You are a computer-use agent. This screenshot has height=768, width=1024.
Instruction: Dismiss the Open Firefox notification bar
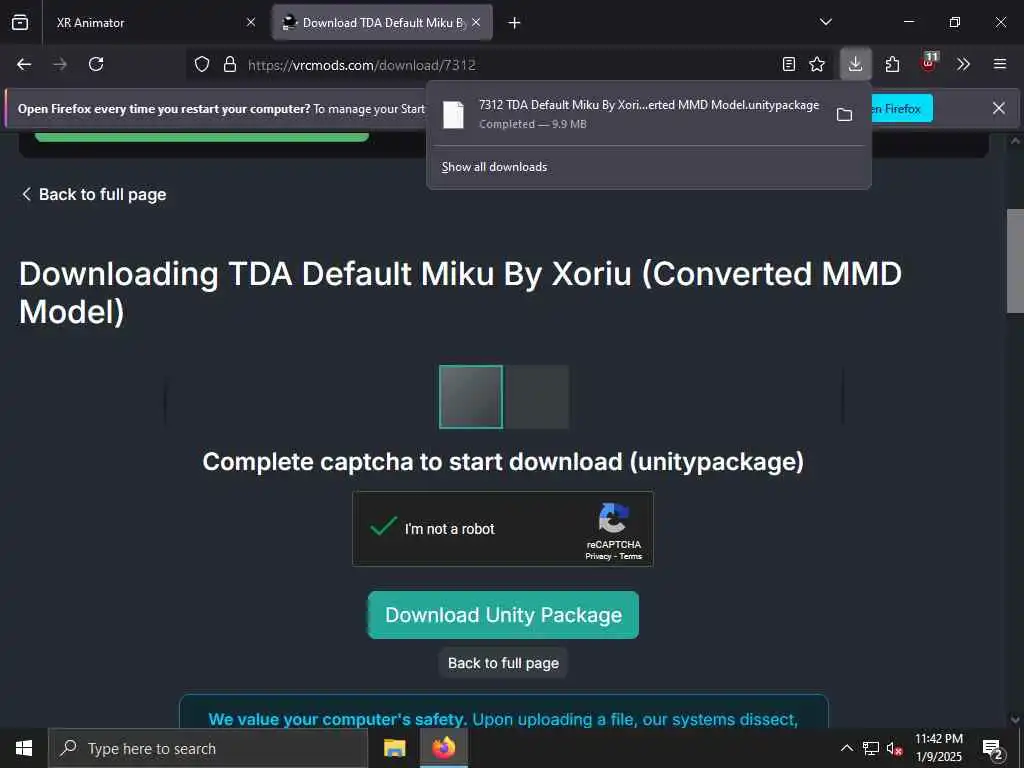click(x=999, y=108)
